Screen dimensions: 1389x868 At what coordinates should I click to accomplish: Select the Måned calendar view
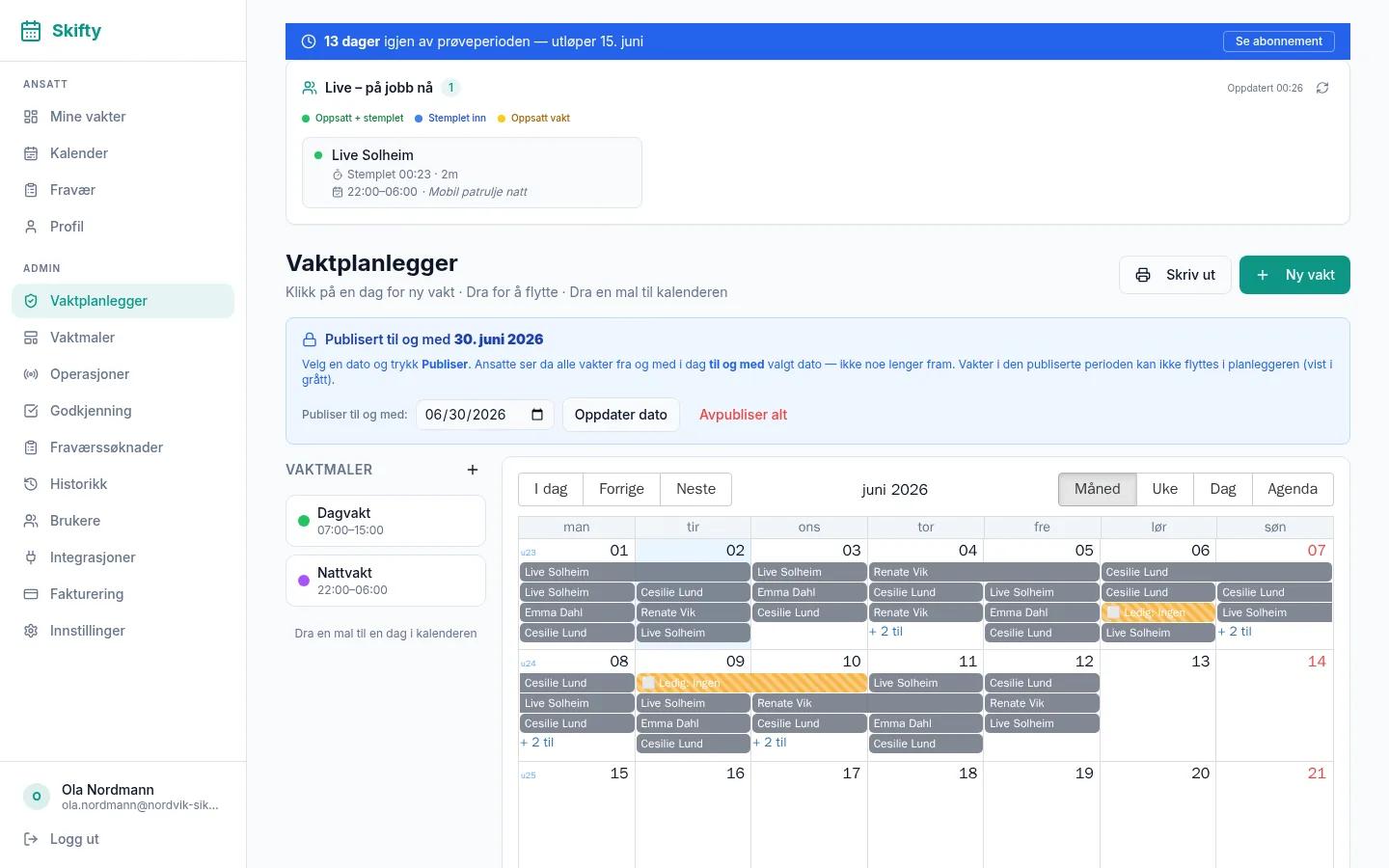[x=1098, y=489]
